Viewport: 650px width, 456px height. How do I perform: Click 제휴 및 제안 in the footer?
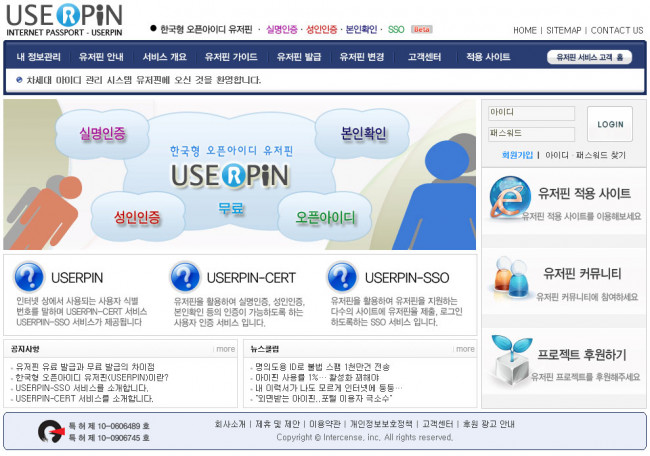pyautogui.click(x=277, y=424)
